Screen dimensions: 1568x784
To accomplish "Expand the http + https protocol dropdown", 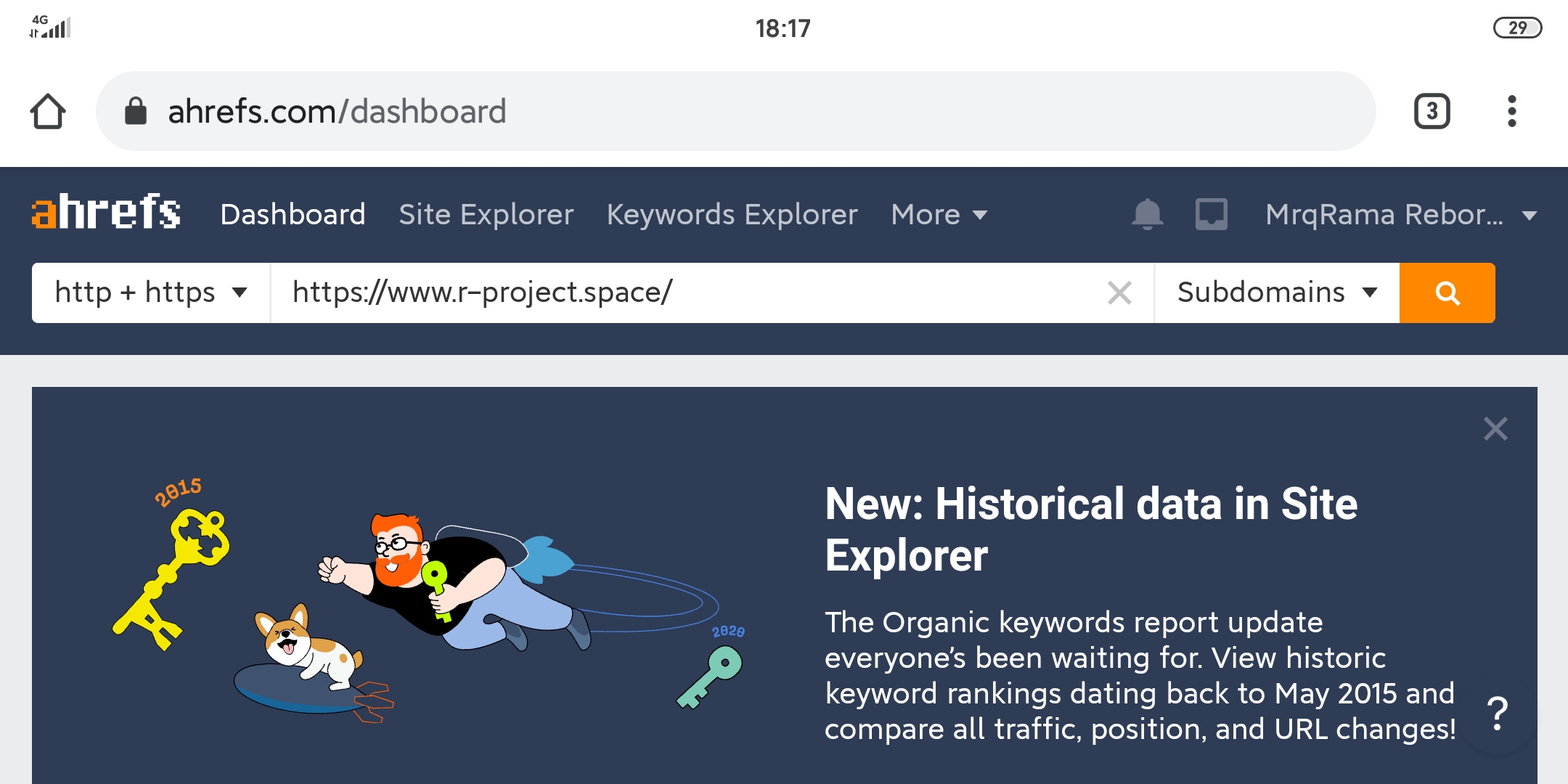I will pos(151,293).
